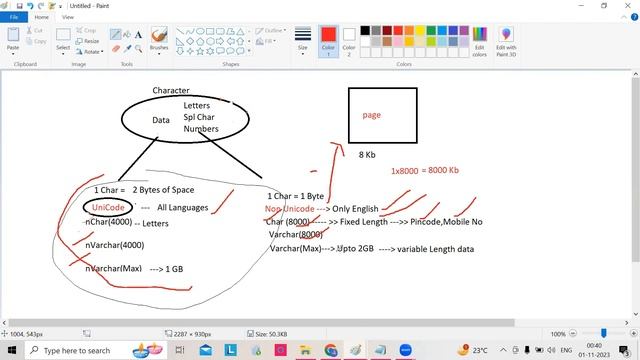This screenshot has height=360, width=640.
Task: Choose the Triangle shape
Action: click(x=240, y=31)
